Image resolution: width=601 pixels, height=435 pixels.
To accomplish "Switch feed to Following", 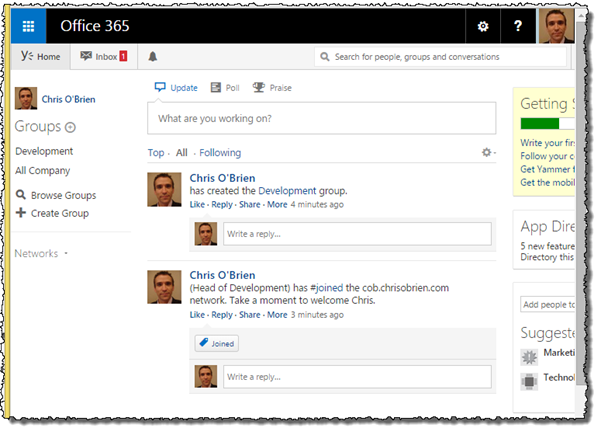I will pos(220,153).
